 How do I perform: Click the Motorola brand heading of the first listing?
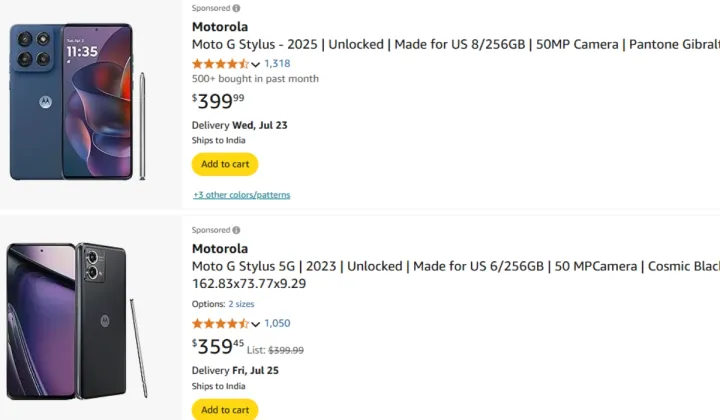point(220,27)
